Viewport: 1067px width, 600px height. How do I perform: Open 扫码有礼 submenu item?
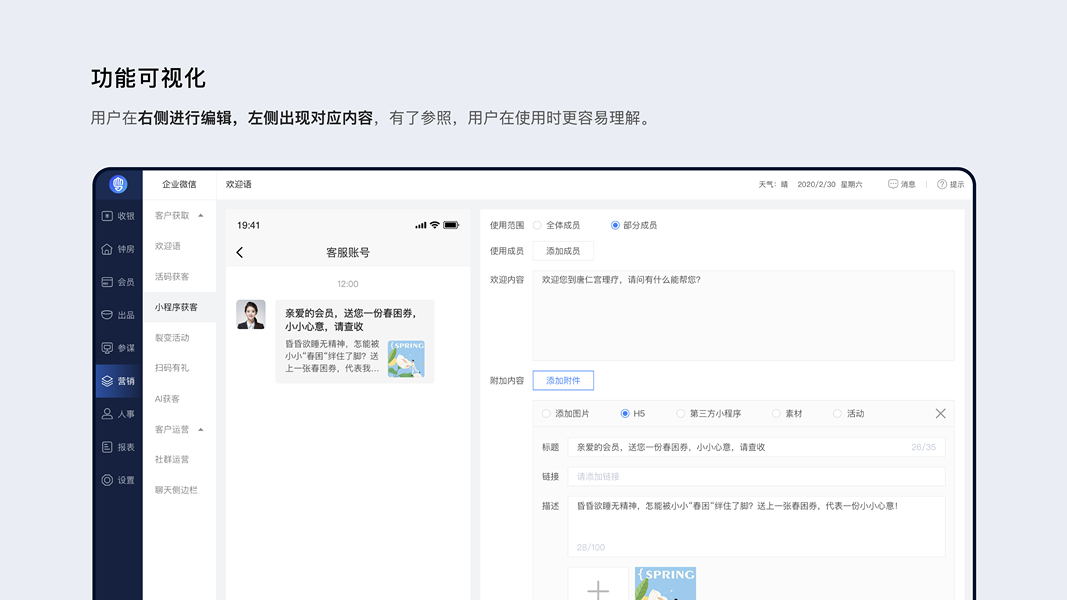tap(172, 368)
